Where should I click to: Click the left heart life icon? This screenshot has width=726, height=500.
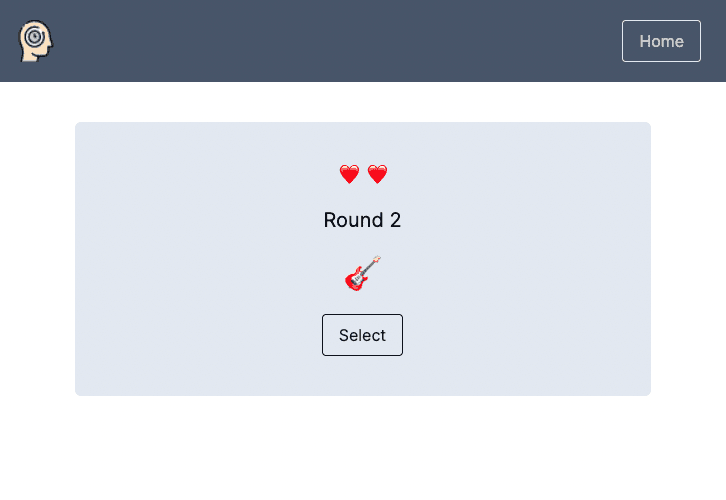[349, 175]
